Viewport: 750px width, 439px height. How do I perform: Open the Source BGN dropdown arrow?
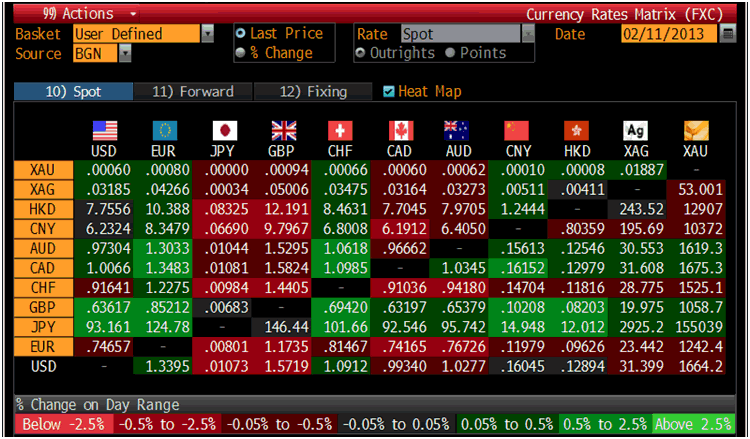(x=124, y=53)
